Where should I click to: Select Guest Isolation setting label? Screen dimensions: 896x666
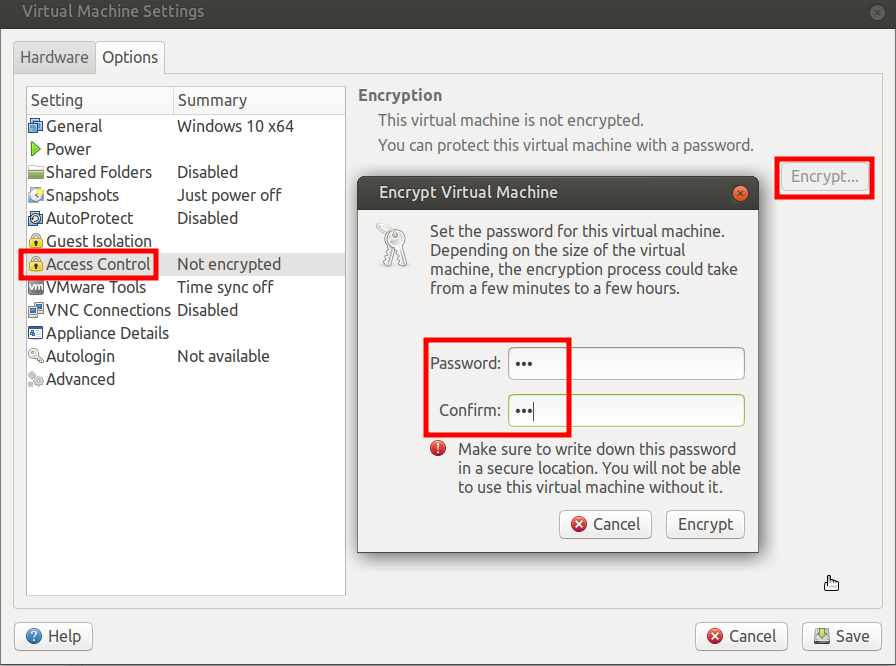pyautogui.click(x=99, y=241)
